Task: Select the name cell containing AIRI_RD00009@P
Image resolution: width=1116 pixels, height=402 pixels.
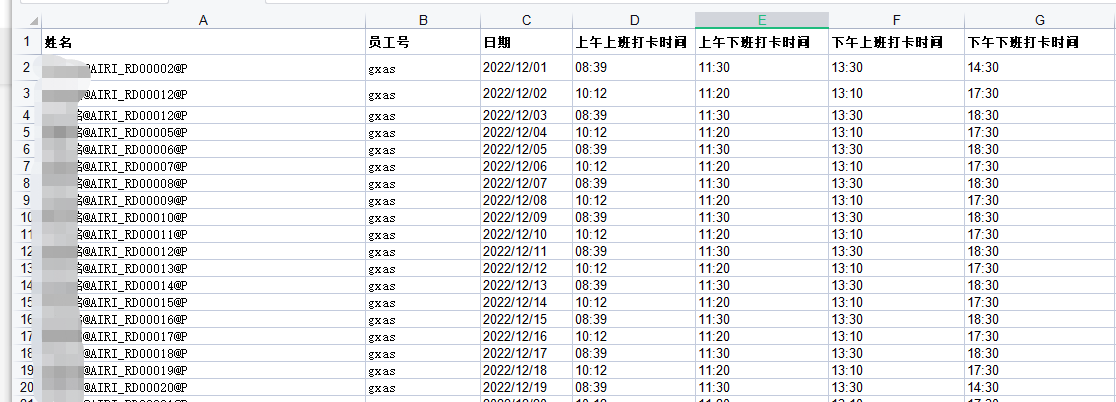Action: coord(204,200)
